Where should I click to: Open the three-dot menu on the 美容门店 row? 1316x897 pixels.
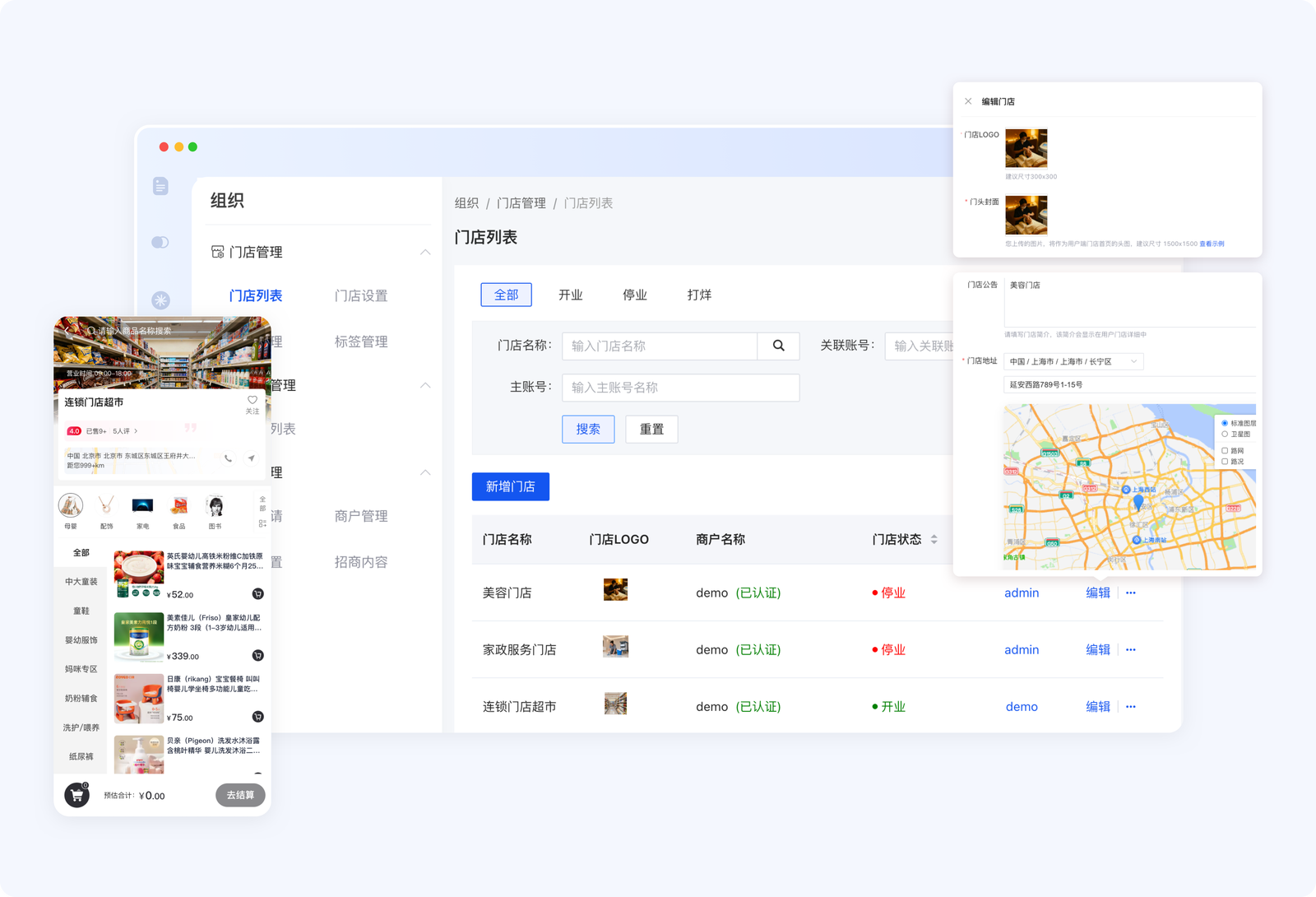tap(1131, 593)
